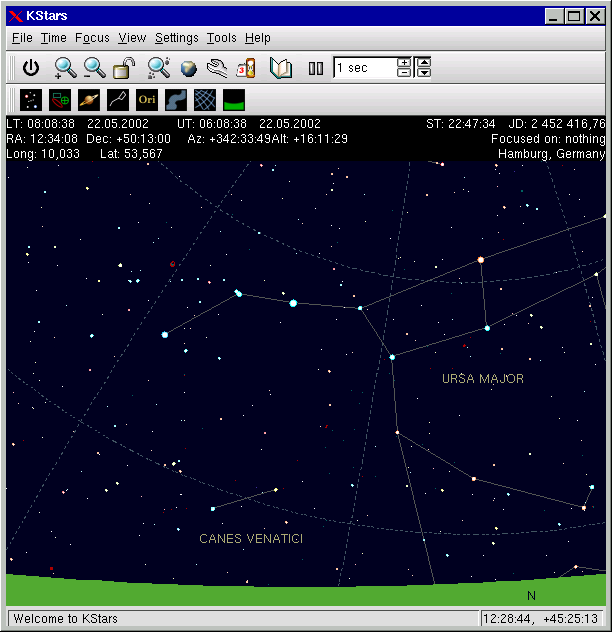The image size is (612, 632).
Task: Click the Focused on: nothing text
Action: (x=548, y=139)
